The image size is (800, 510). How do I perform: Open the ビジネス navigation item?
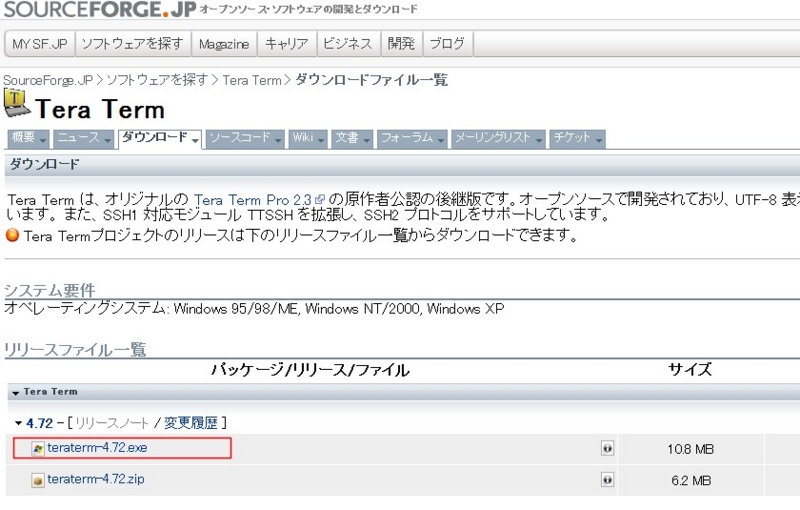click(x=348, y=44)
